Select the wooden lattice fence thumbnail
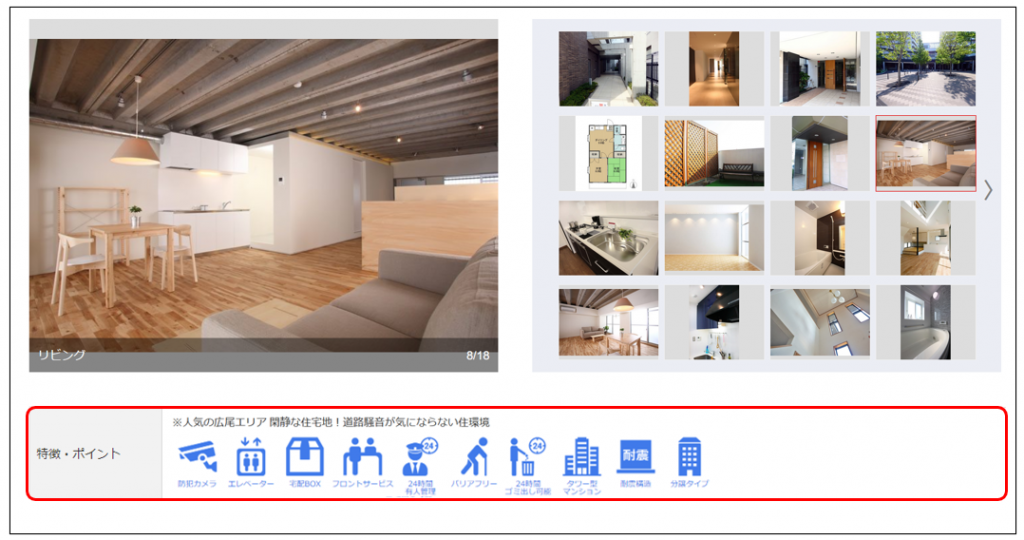 [714, 153]
